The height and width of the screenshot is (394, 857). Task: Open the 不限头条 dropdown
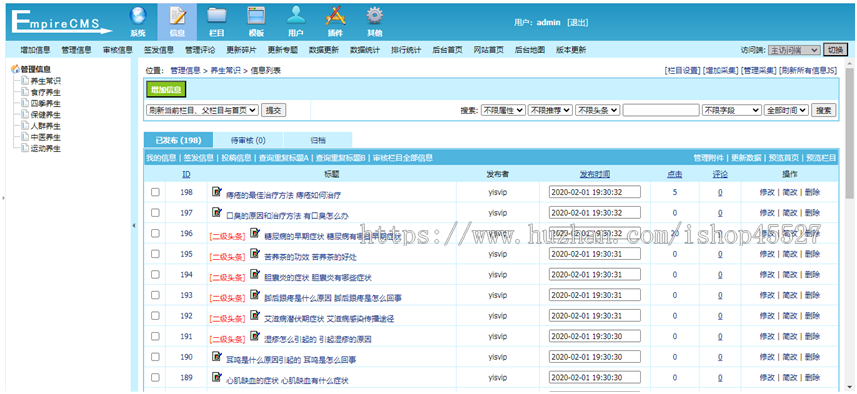point(597,110)
